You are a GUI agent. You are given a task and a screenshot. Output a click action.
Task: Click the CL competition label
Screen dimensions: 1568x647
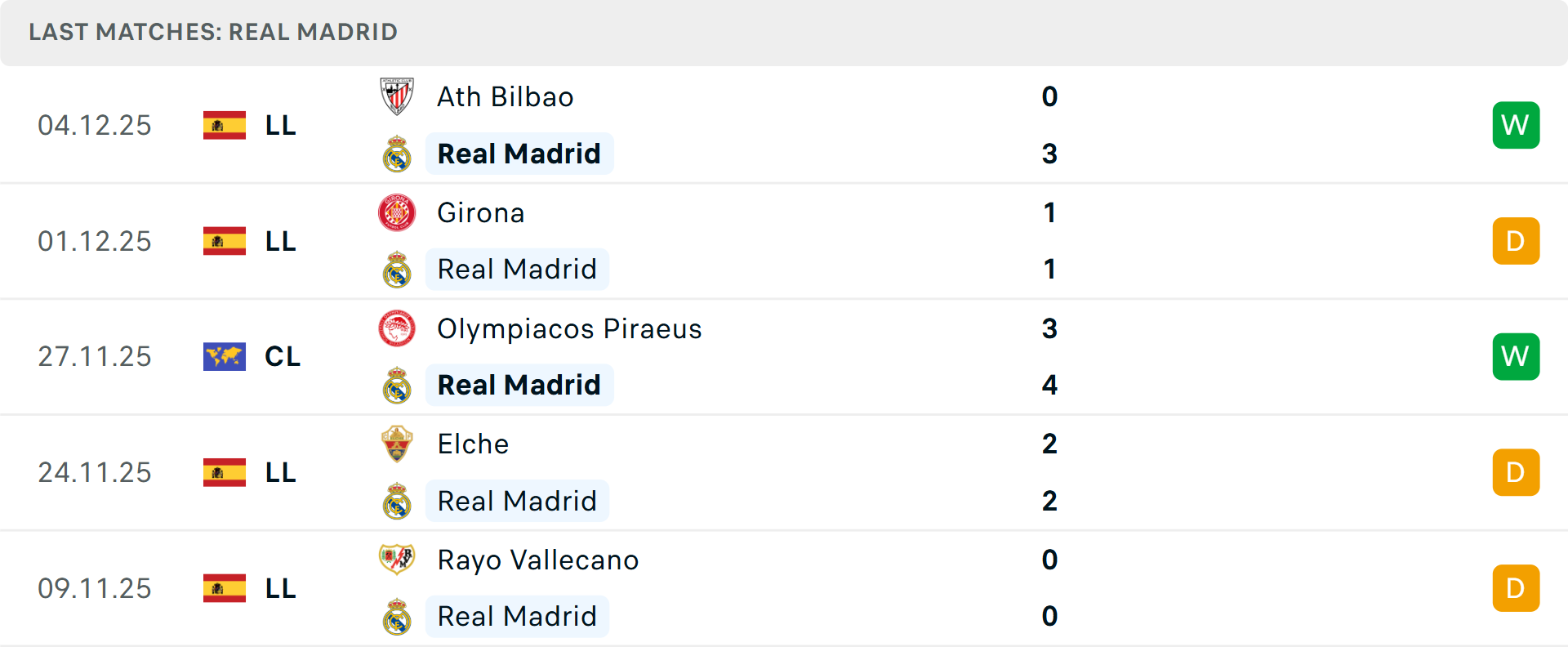[283, 356]
